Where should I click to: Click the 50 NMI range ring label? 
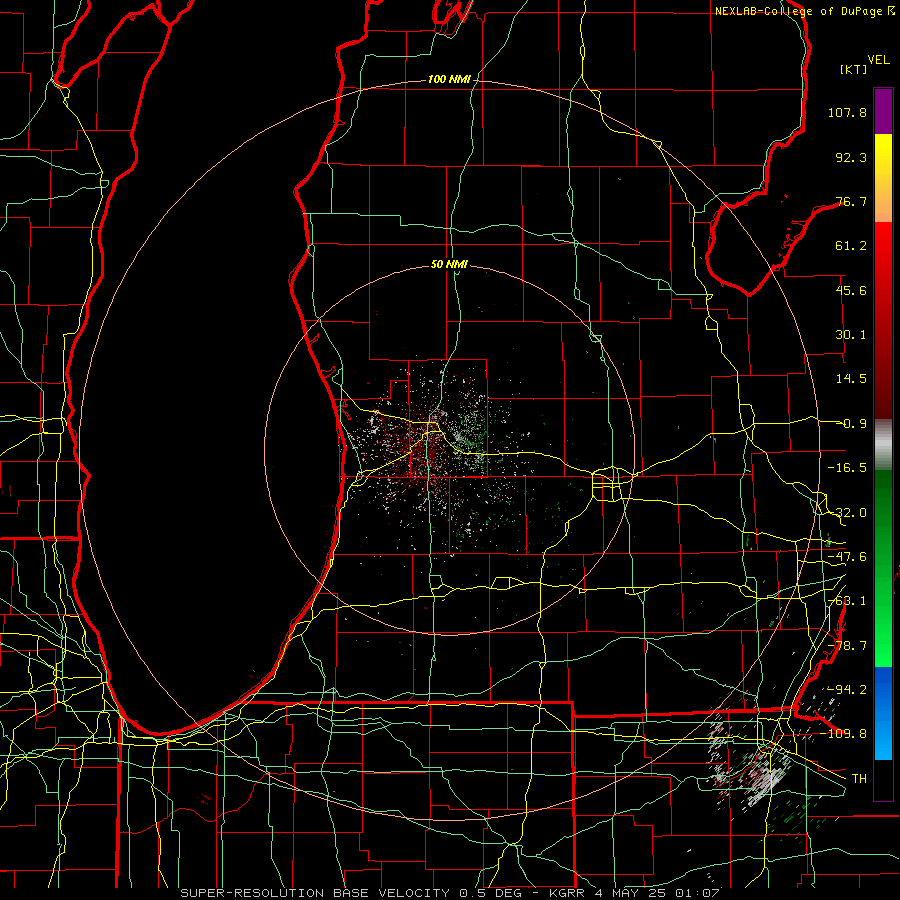tap(449, 265)
